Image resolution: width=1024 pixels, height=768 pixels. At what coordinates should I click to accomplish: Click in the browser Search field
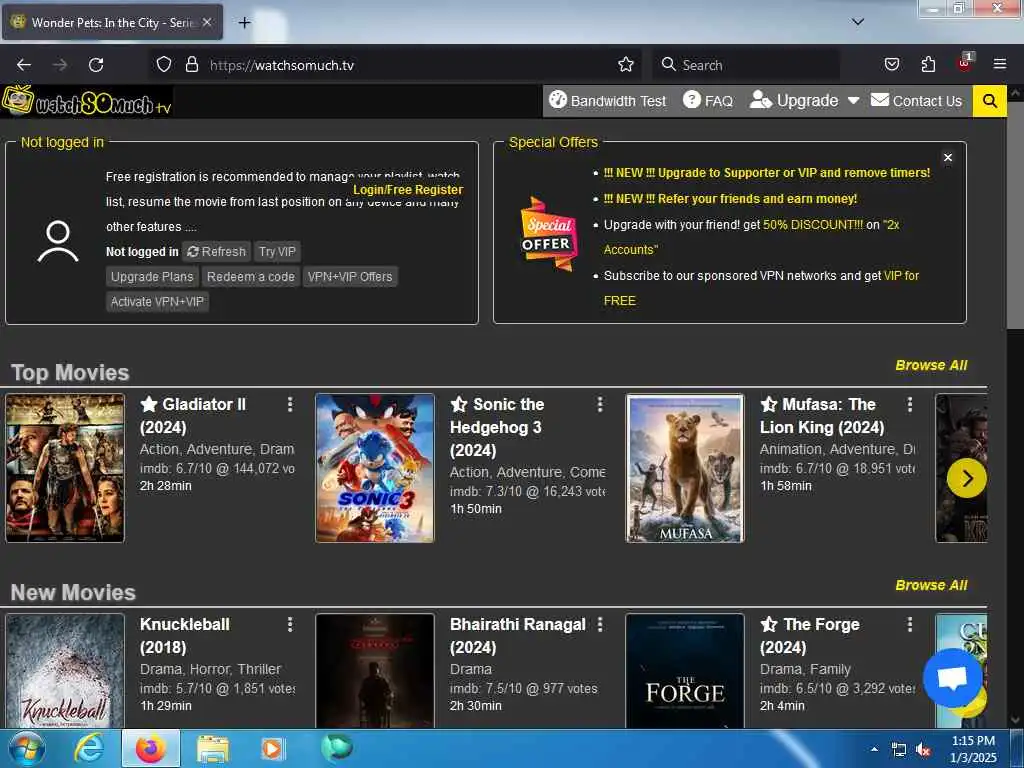(x=745, y=65)
